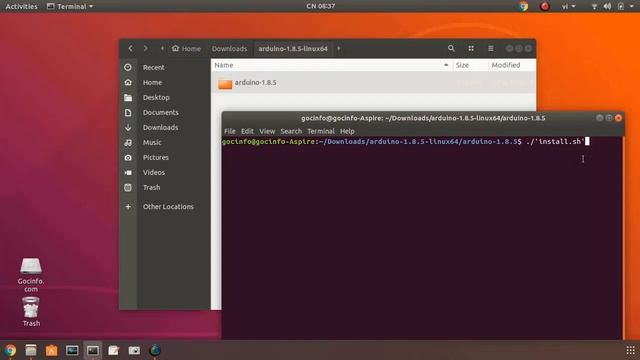Viewport: 640px width, 360px height.
Task: Toggle grid view in Files
Action: click(471, 49)
